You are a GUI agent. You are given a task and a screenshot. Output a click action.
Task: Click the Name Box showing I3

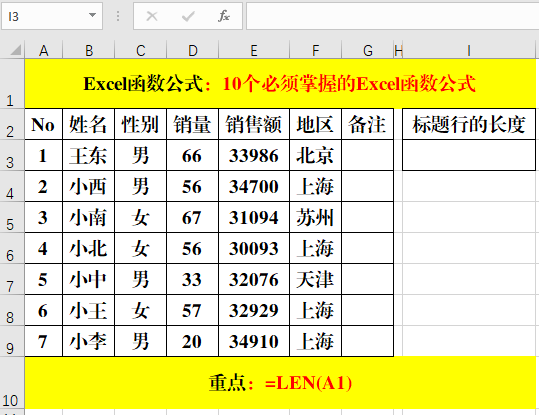[52, 16]
